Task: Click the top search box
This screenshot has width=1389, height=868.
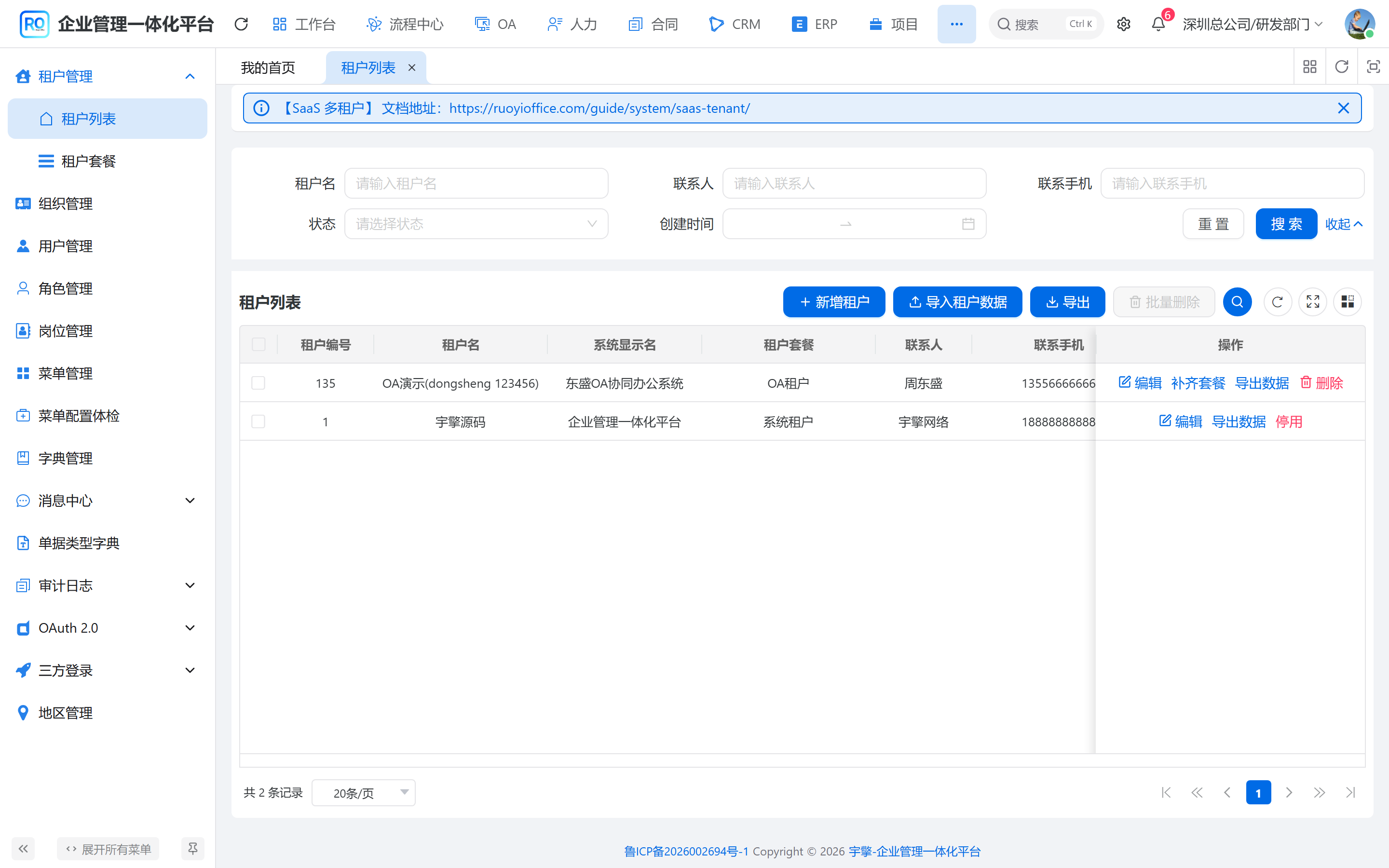Action: 1046,24
